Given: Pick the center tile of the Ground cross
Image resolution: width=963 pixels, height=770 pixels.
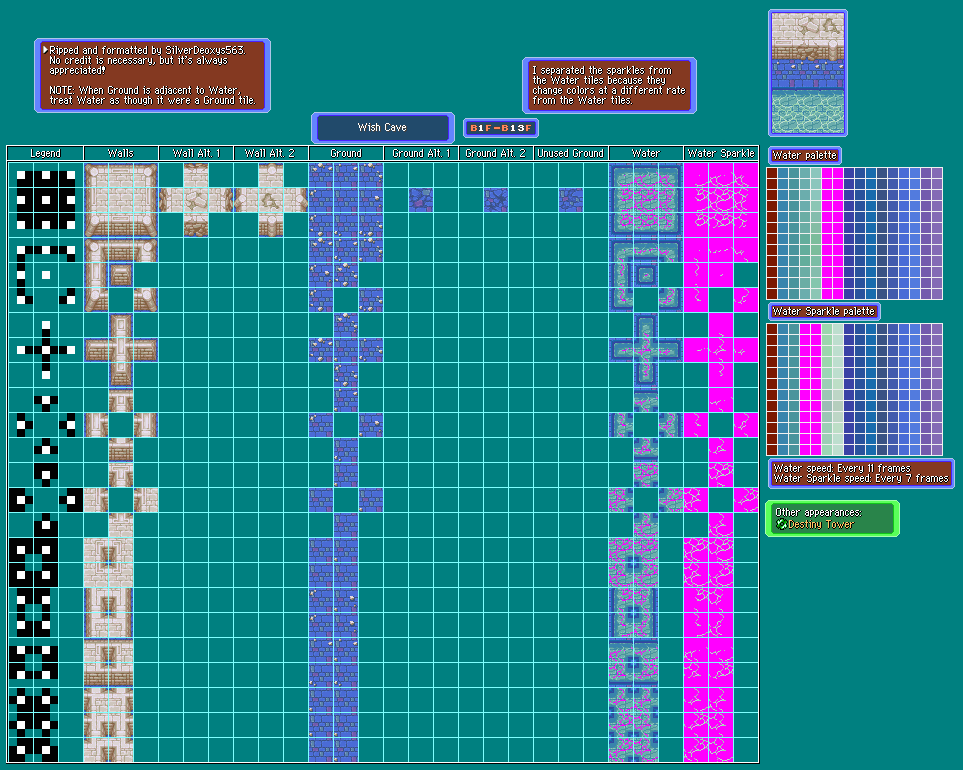Looking at the screenshot, I should [346, 350].
